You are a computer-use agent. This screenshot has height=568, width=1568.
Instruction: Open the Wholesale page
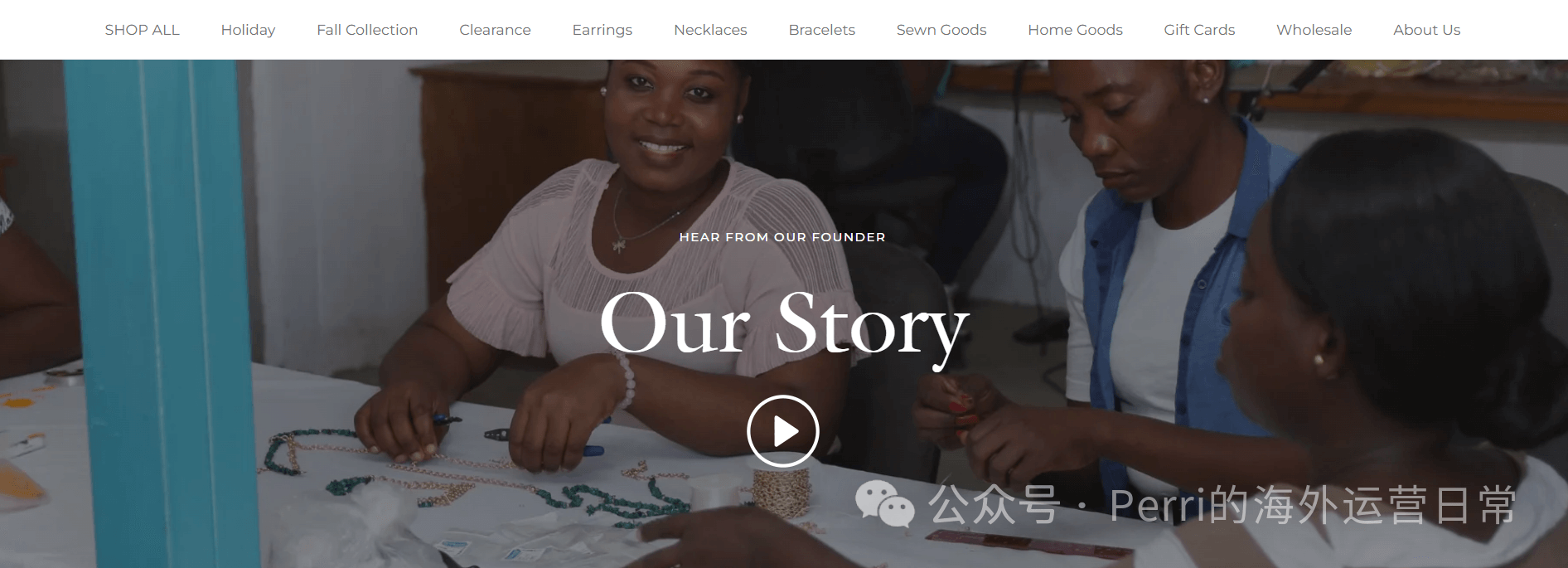pyautogui.click(x=1314, y=30)
